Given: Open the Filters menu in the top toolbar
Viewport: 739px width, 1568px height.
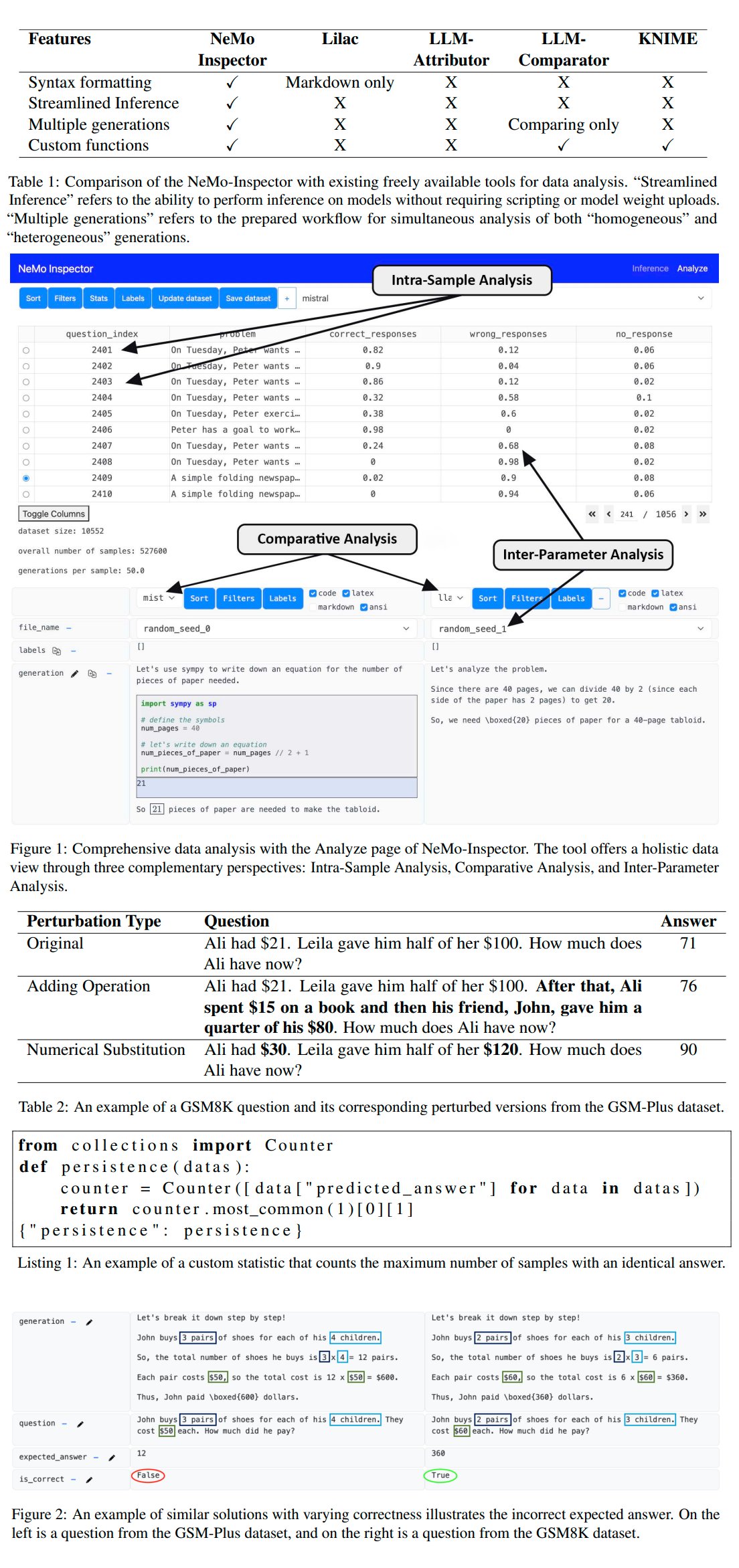Looking at the screenshot, I should point(65,298).
